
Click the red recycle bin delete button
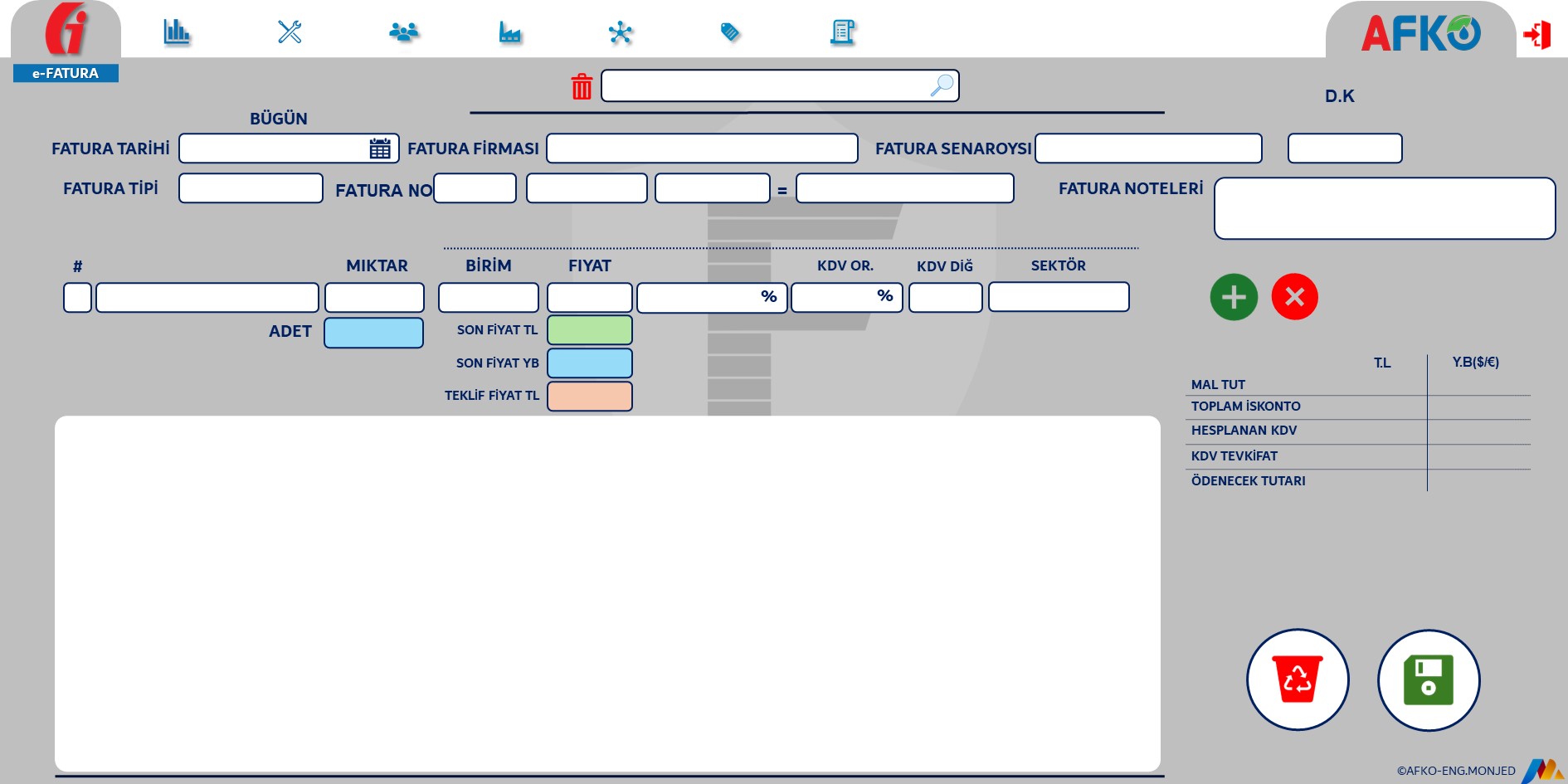1298,679
